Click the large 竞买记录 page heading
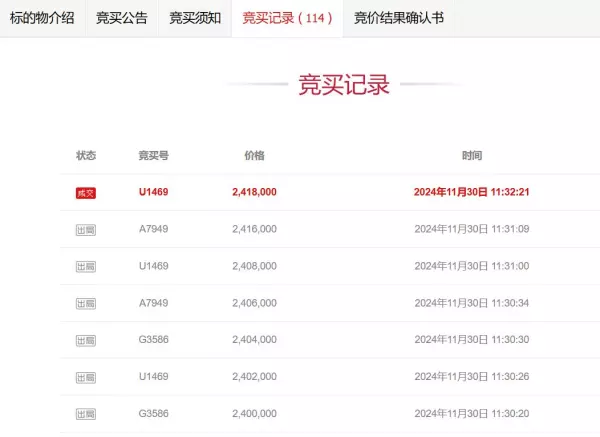 pyautogui.click(x=344, y=85)
